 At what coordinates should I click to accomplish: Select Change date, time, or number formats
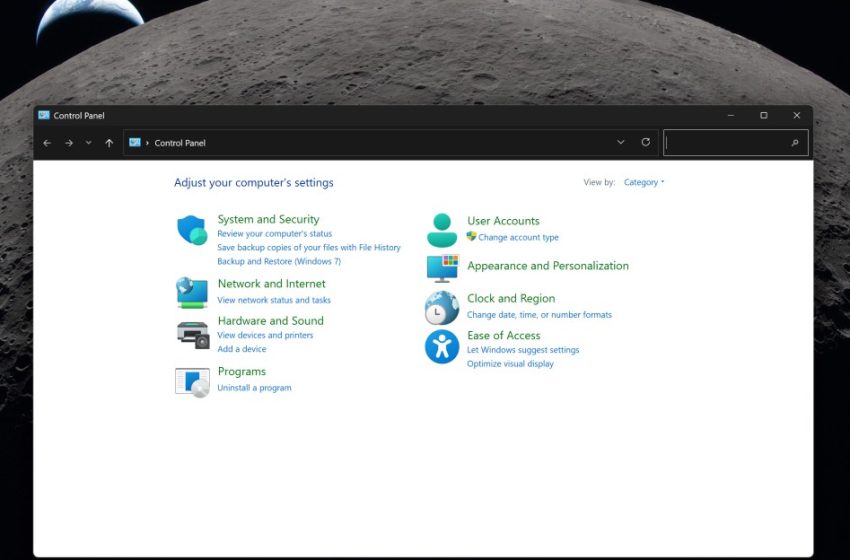coord(539,314)
